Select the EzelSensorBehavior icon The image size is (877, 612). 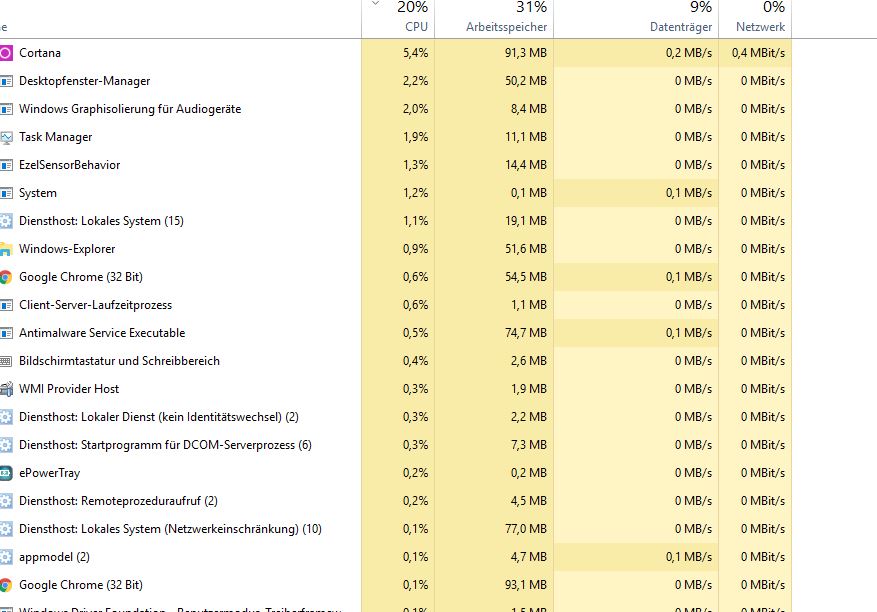click(6, 165)
